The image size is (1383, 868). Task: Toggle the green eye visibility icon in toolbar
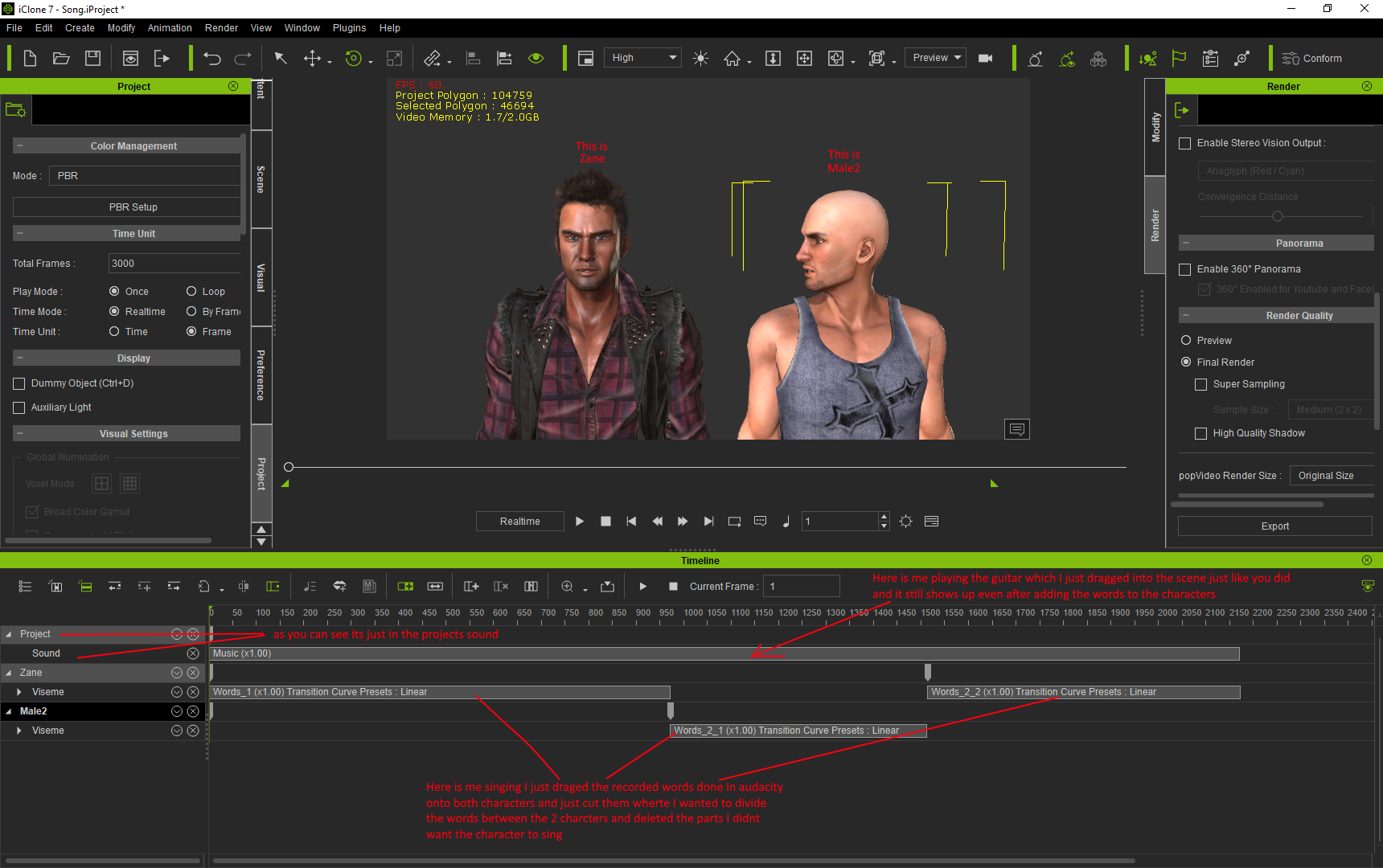point(536,58)
